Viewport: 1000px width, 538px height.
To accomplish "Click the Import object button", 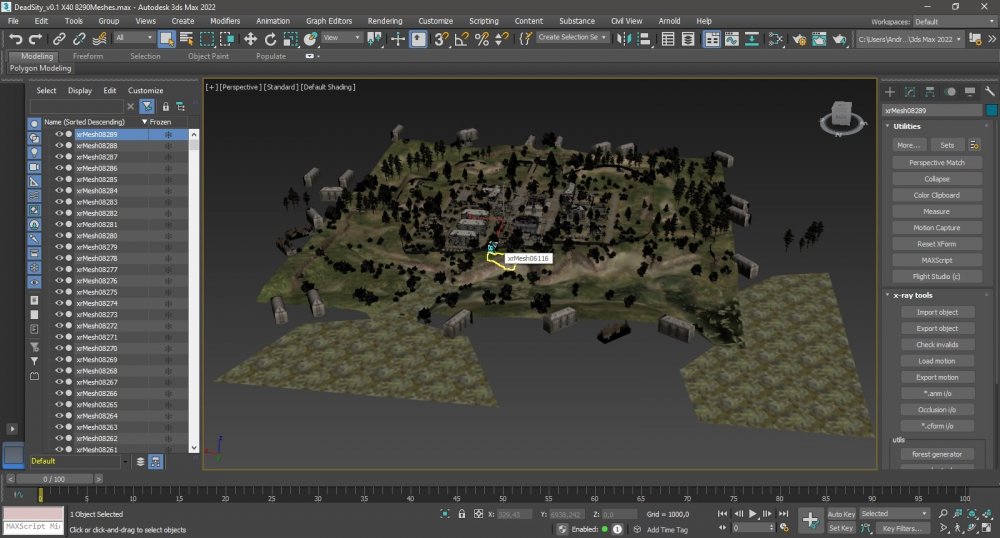I will 937,312.
